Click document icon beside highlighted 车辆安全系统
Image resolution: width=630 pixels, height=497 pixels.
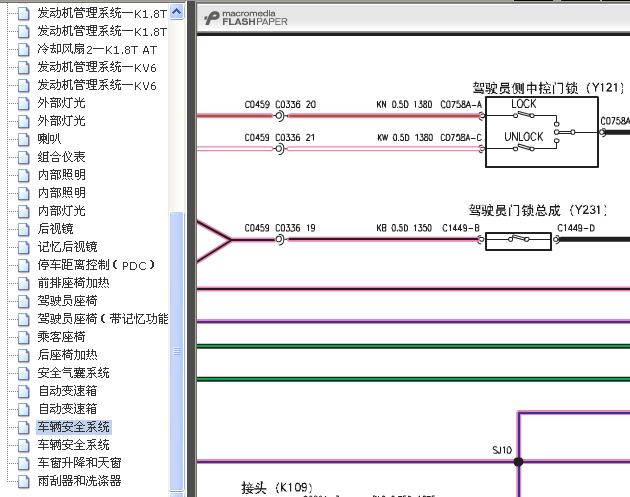(x=24, y=427)
